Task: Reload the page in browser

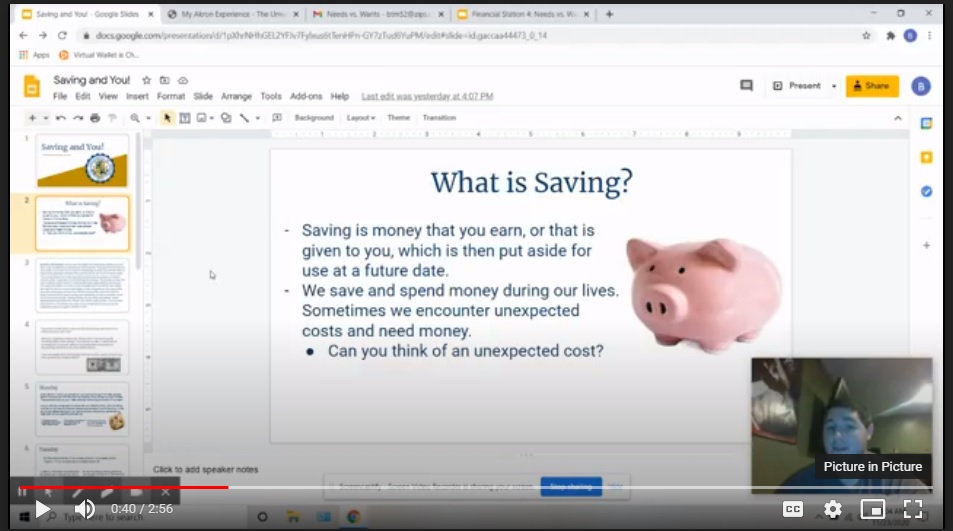Action: (x=62, y=35)
